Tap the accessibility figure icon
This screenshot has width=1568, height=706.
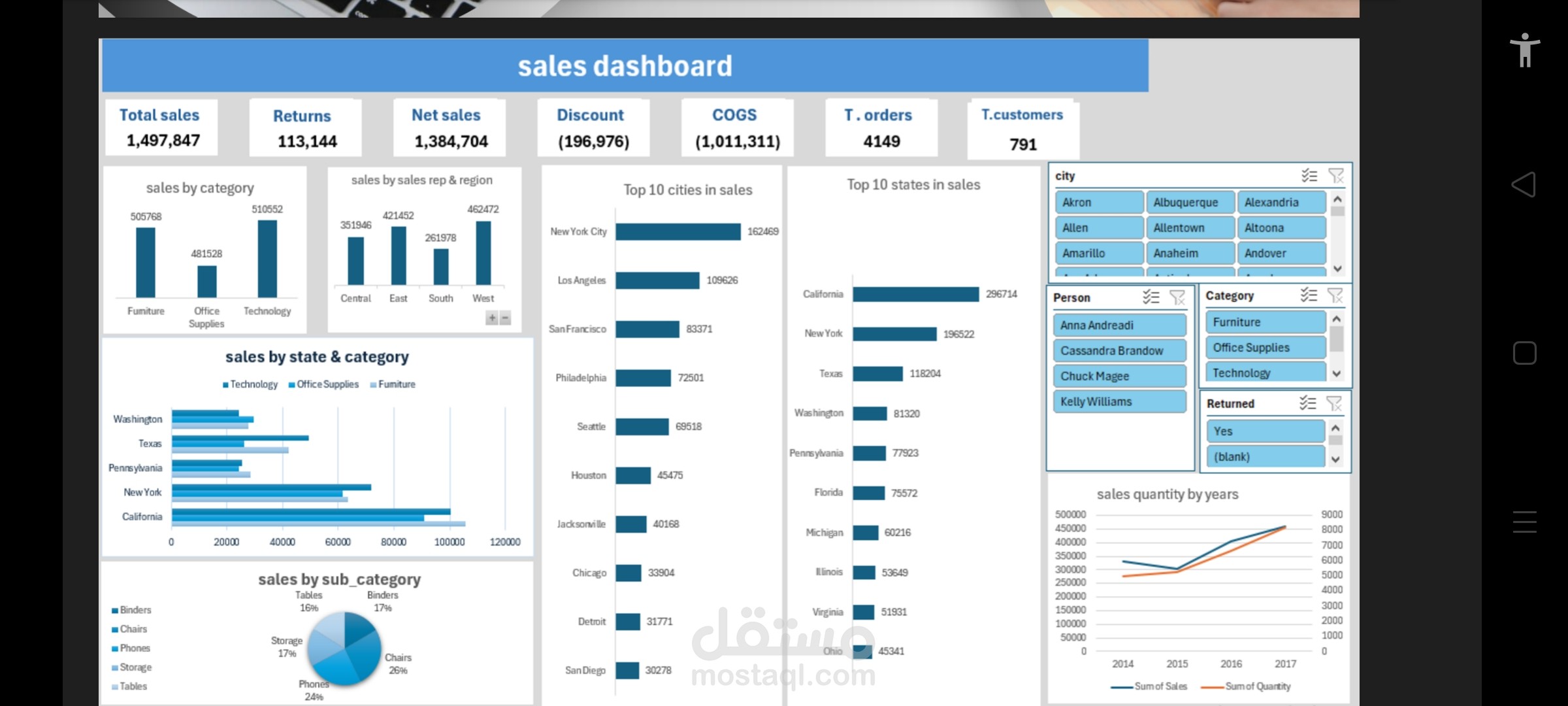[1525, 50]
